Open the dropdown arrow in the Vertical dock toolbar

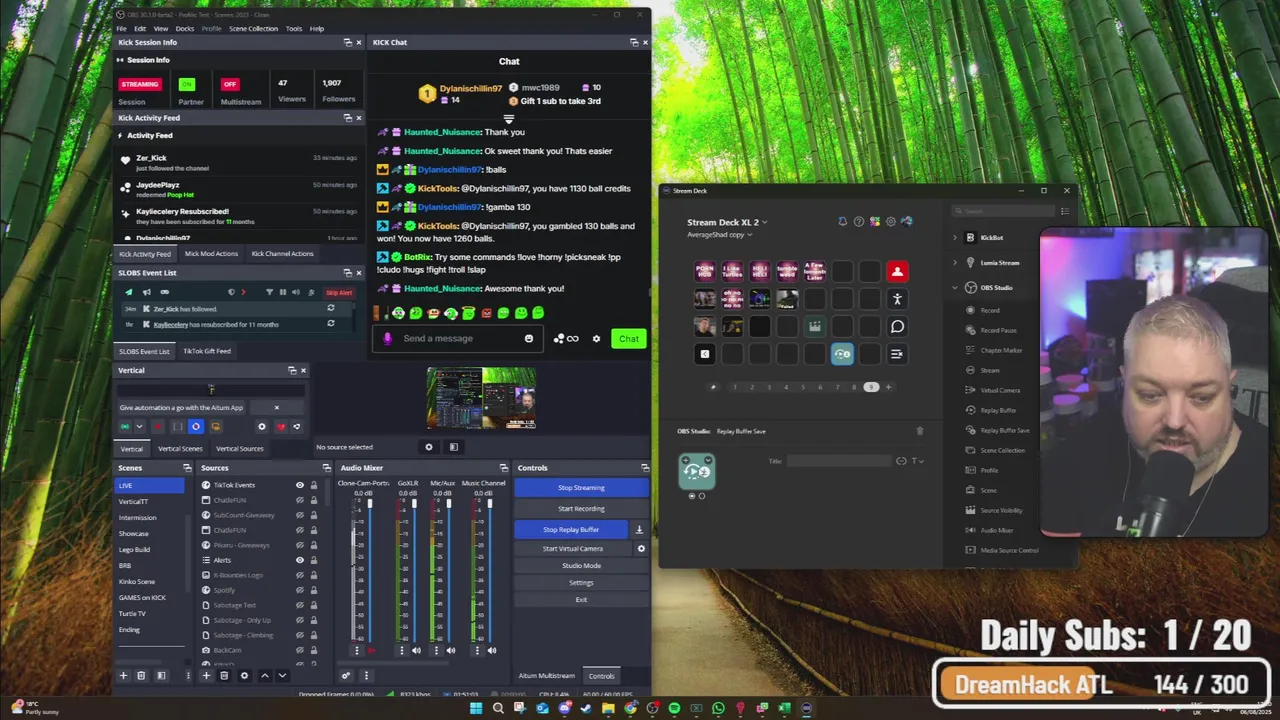(139, 427)
